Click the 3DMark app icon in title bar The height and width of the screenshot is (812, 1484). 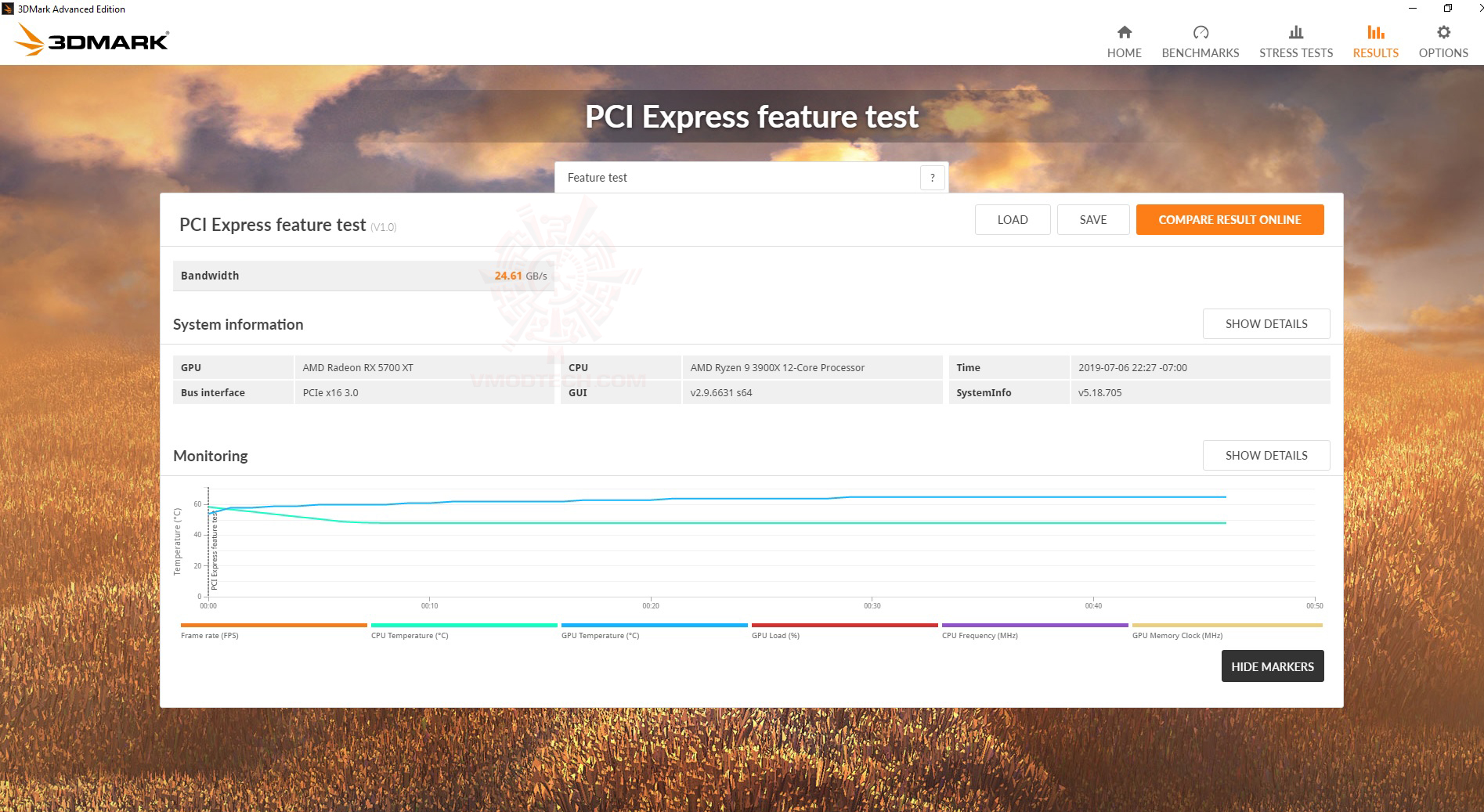click(8, 9)
